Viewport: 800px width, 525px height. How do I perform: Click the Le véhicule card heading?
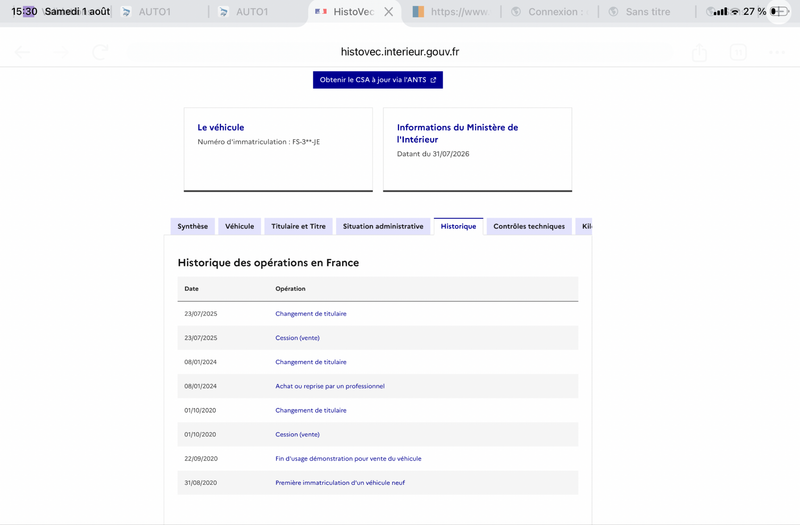point(221,128)
